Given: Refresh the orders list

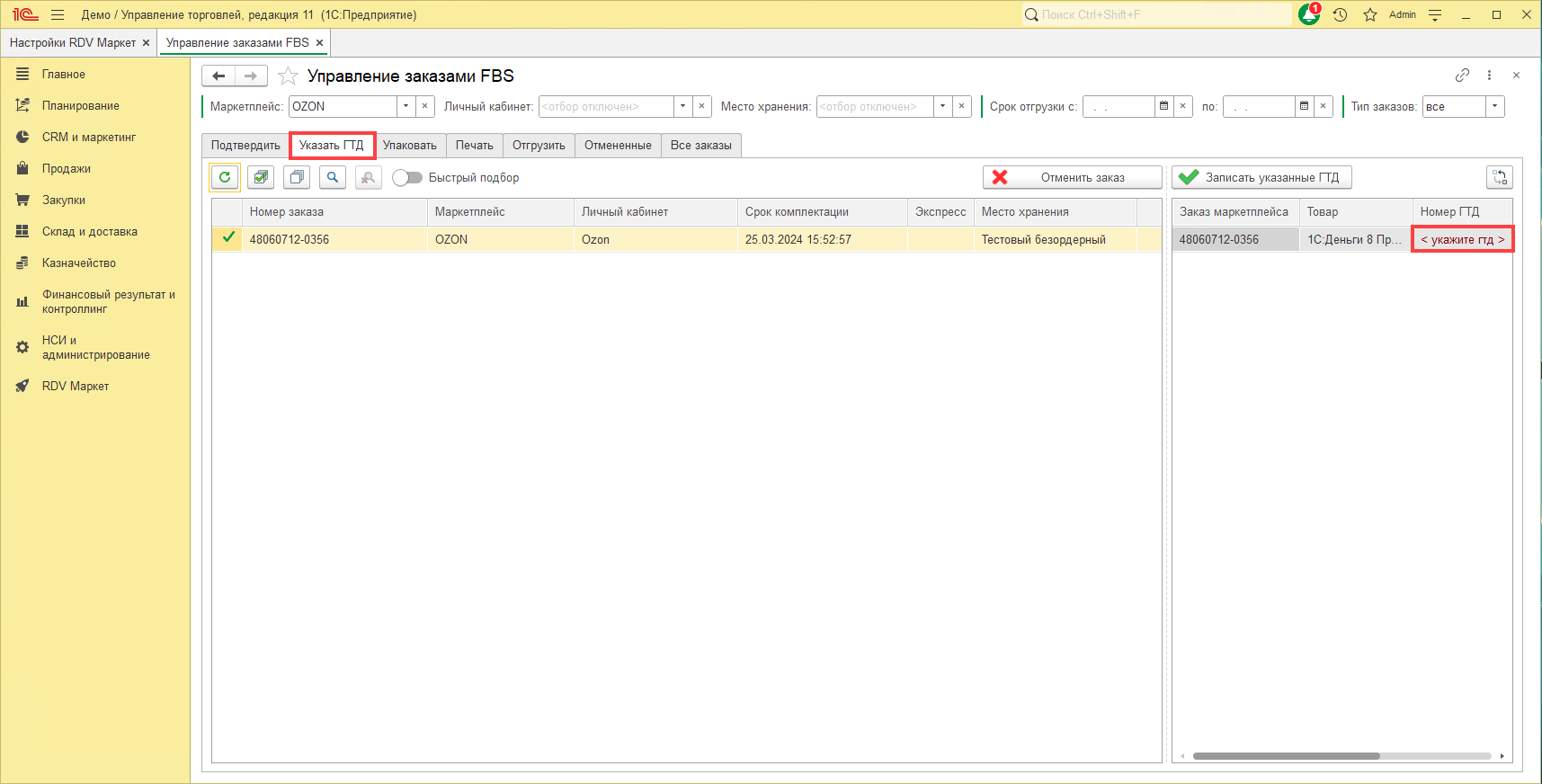Looking at the screenshot, I should click(225, 177).
